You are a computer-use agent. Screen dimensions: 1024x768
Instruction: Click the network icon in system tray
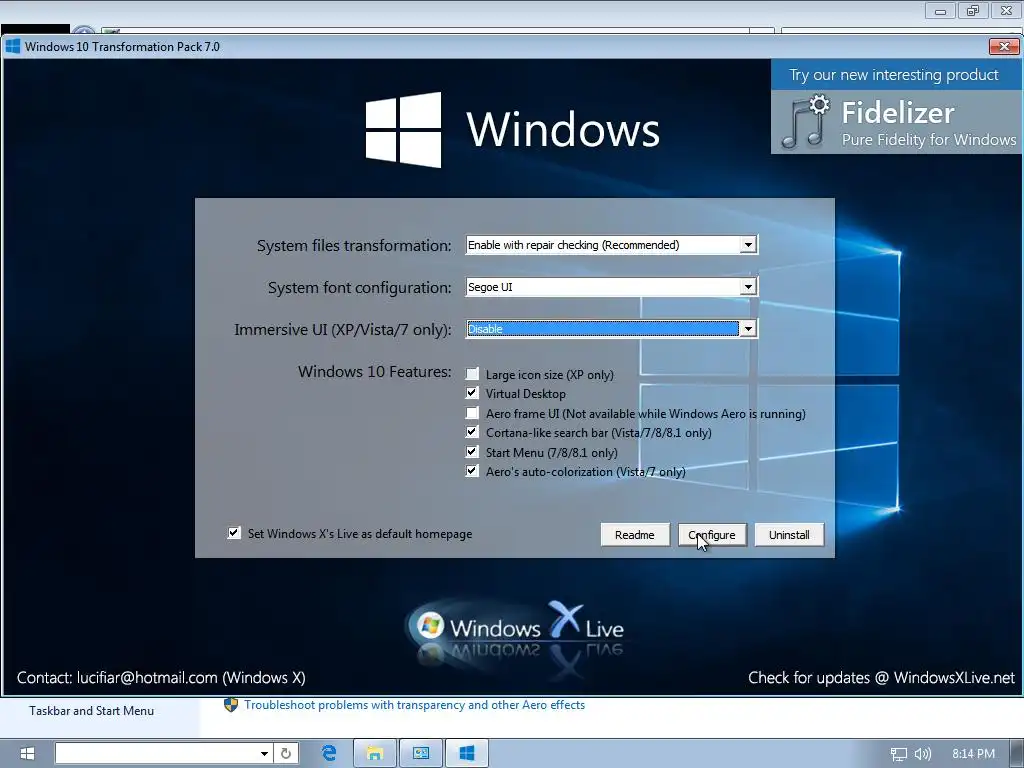click(x=899, y=754)
